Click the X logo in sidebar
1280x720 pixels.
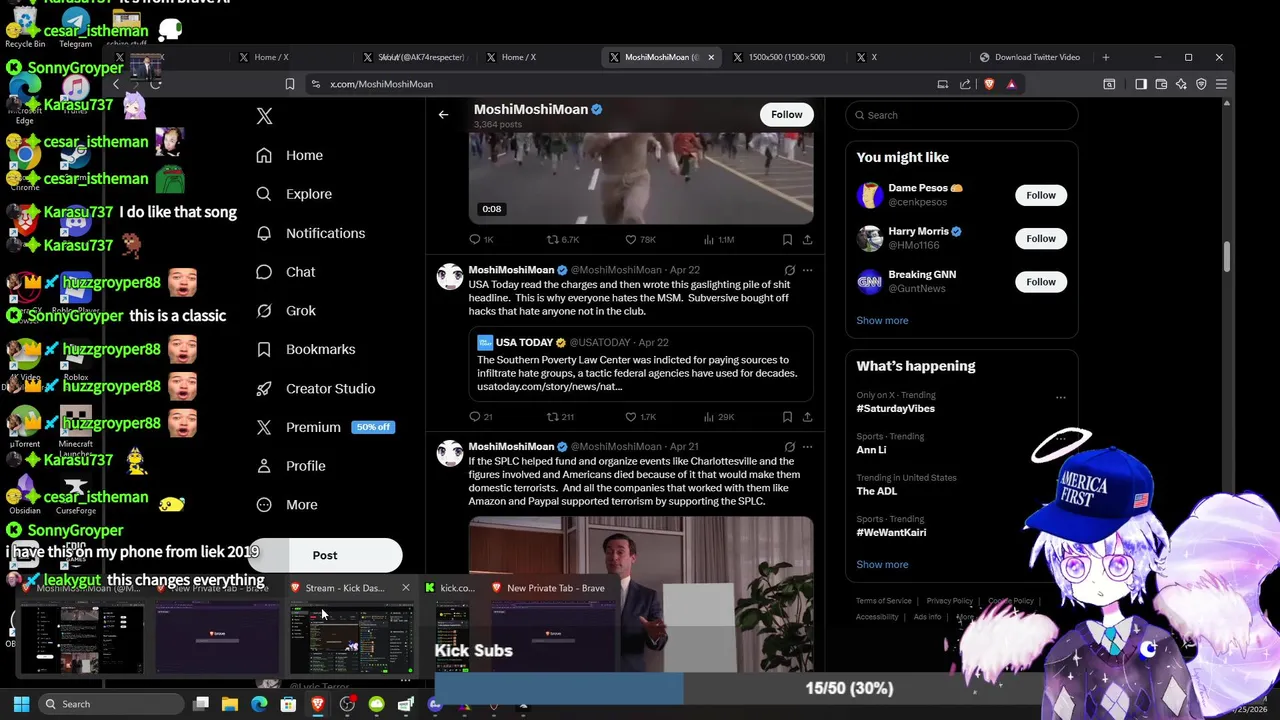(264, 116)
